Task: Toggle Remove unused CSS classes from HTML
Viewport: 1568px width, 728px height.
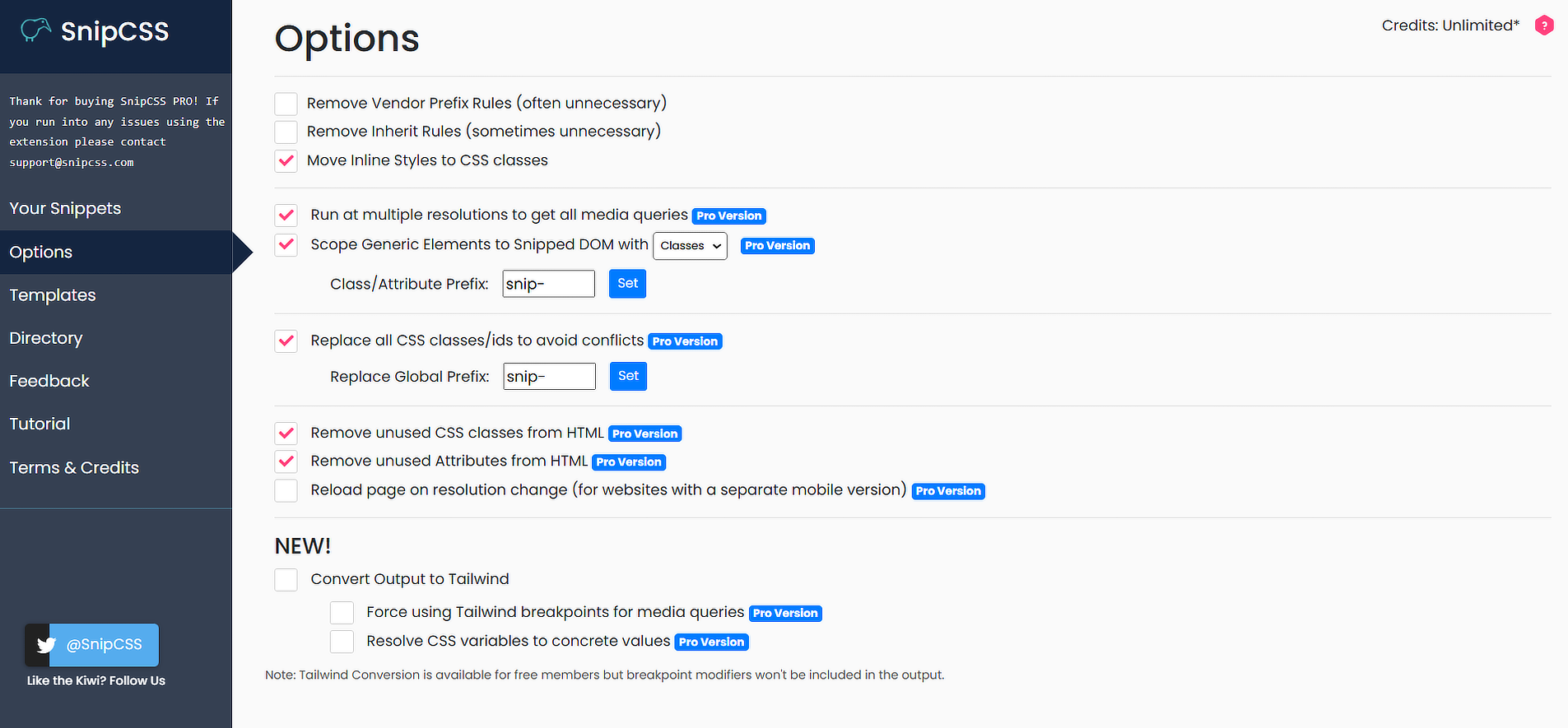Action: click(x=286, y=433)
